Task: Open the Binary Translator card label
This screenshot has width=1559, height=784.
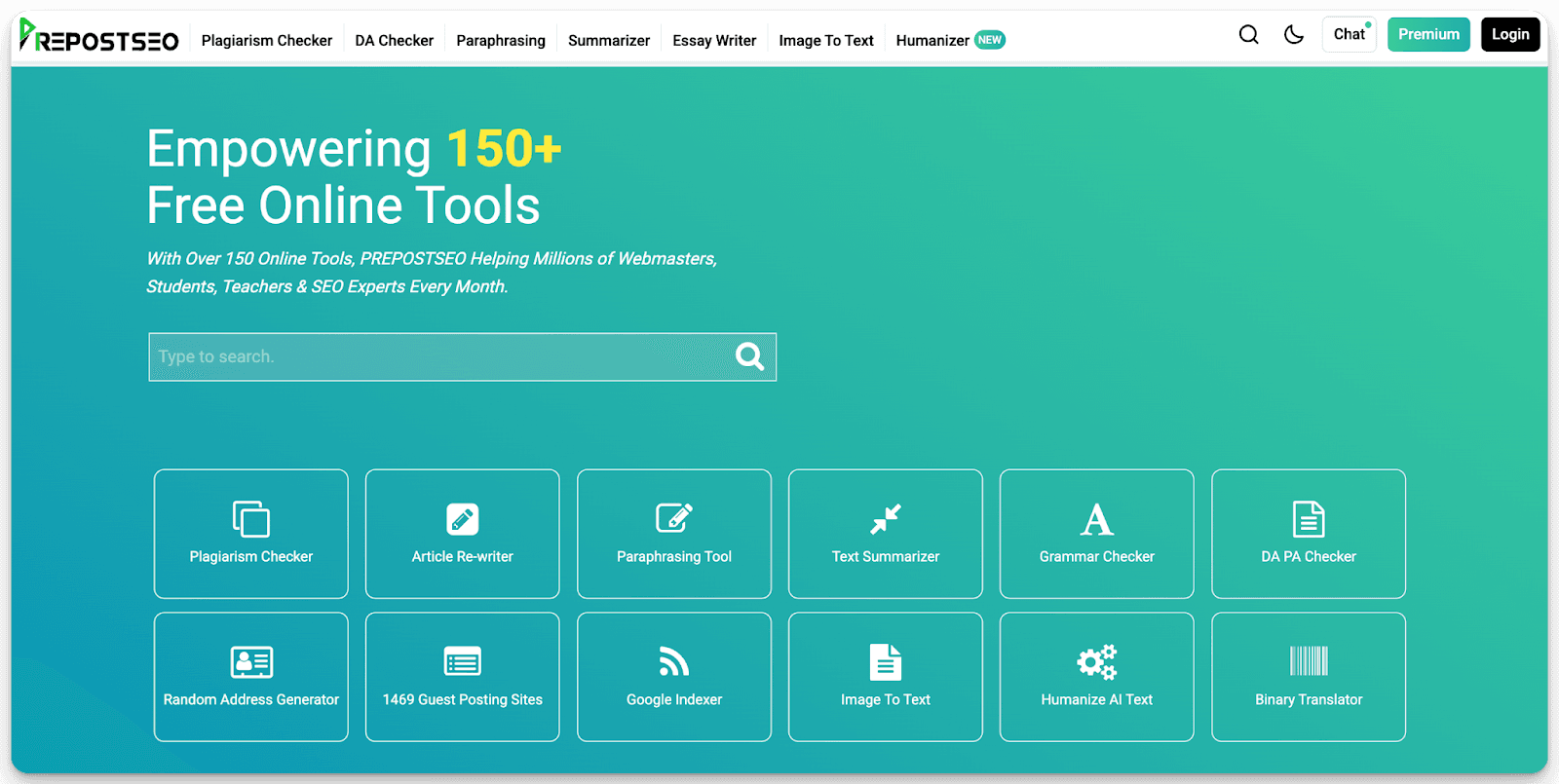Action: click(x=1309, y=699)
